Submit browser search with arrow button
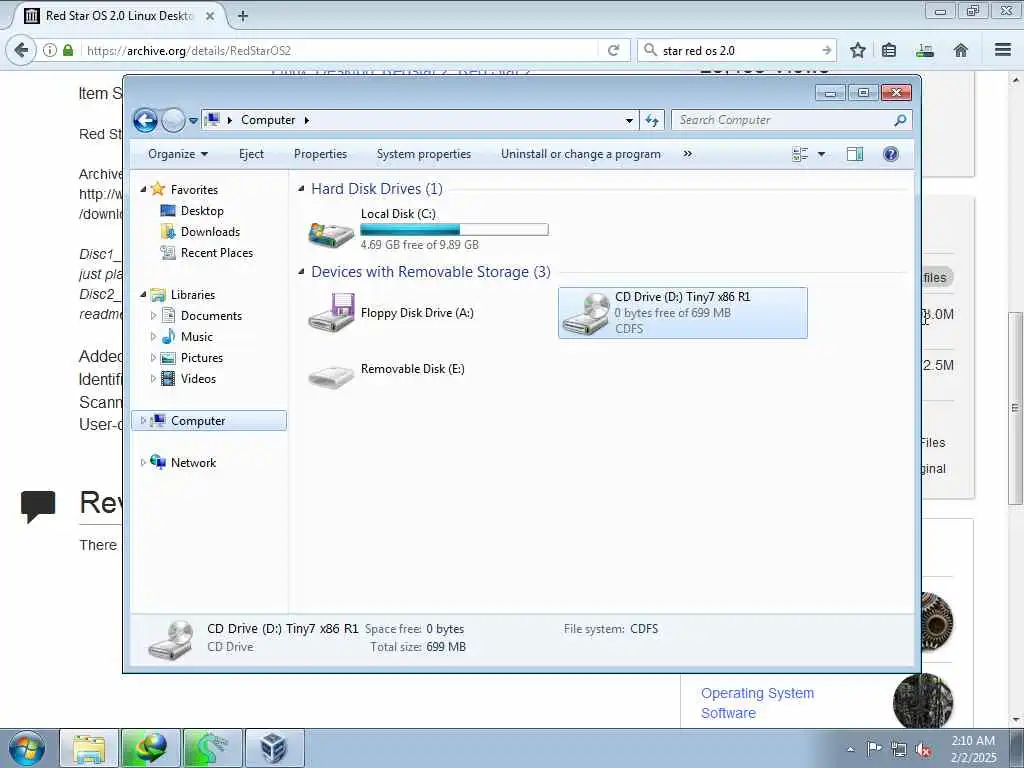The image size is (1024, 768). pos(826,50)
